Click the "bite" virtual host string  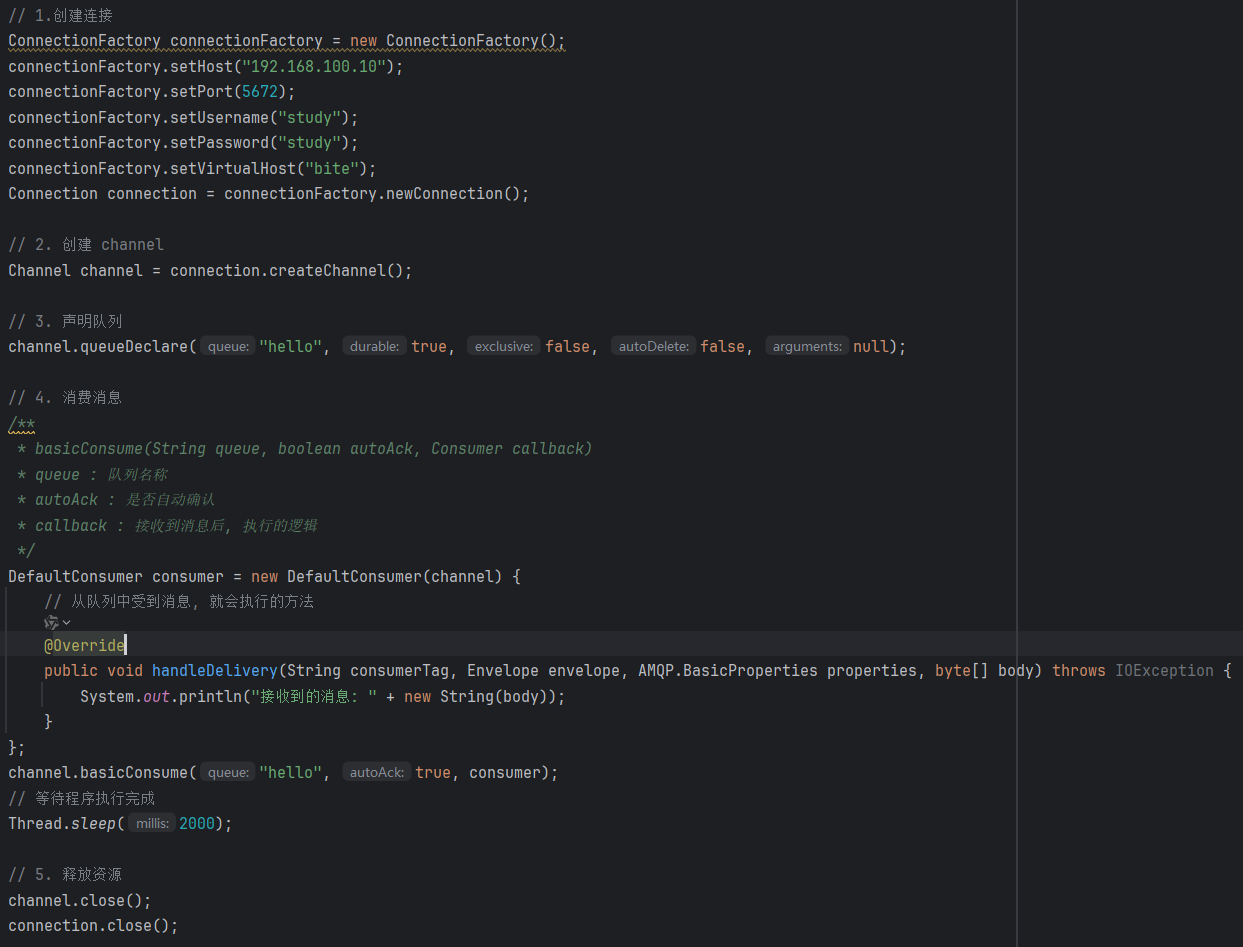point(332,169)
